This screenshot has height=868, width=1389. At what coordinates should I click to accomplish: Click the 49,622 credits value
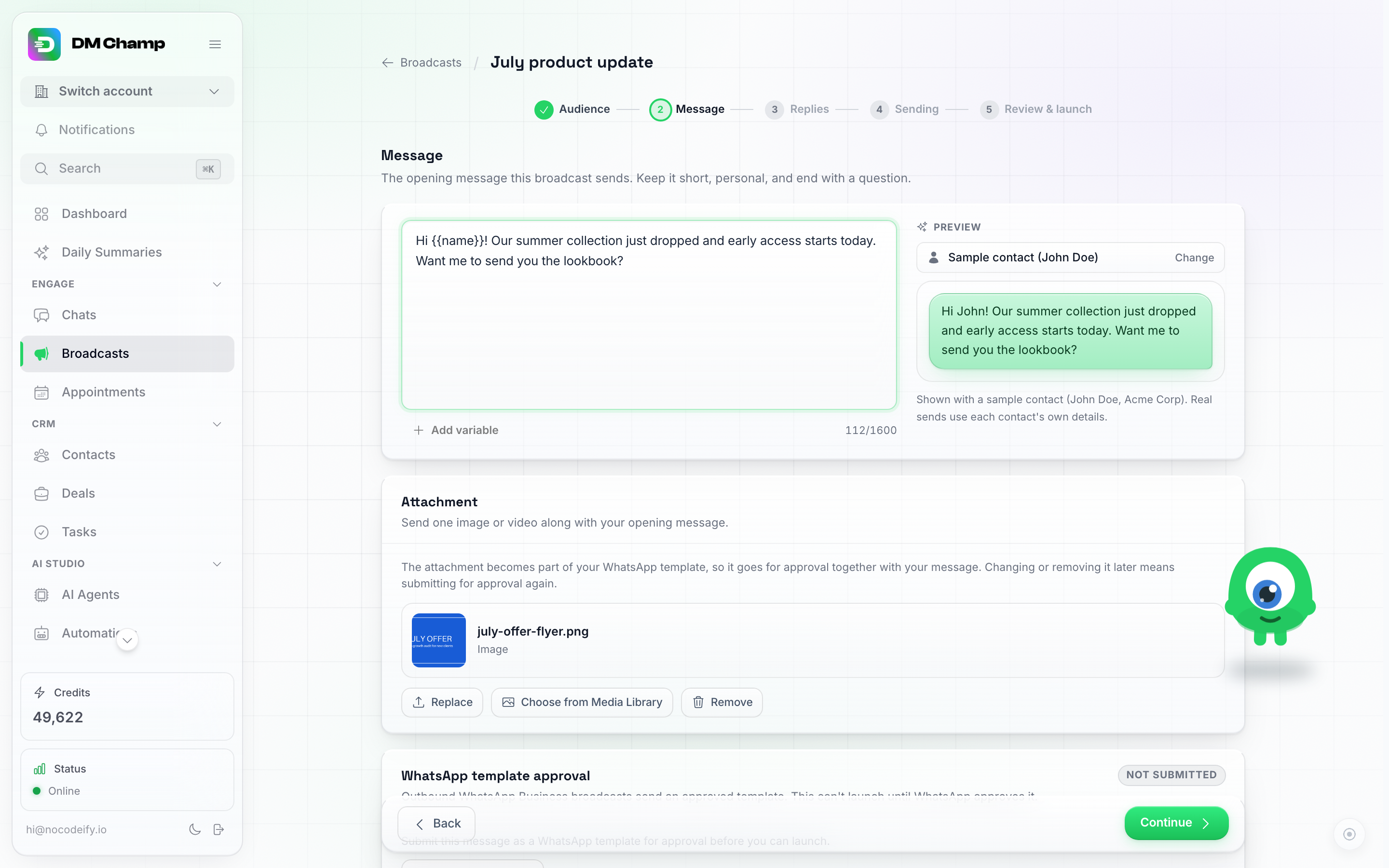[58, 717]
